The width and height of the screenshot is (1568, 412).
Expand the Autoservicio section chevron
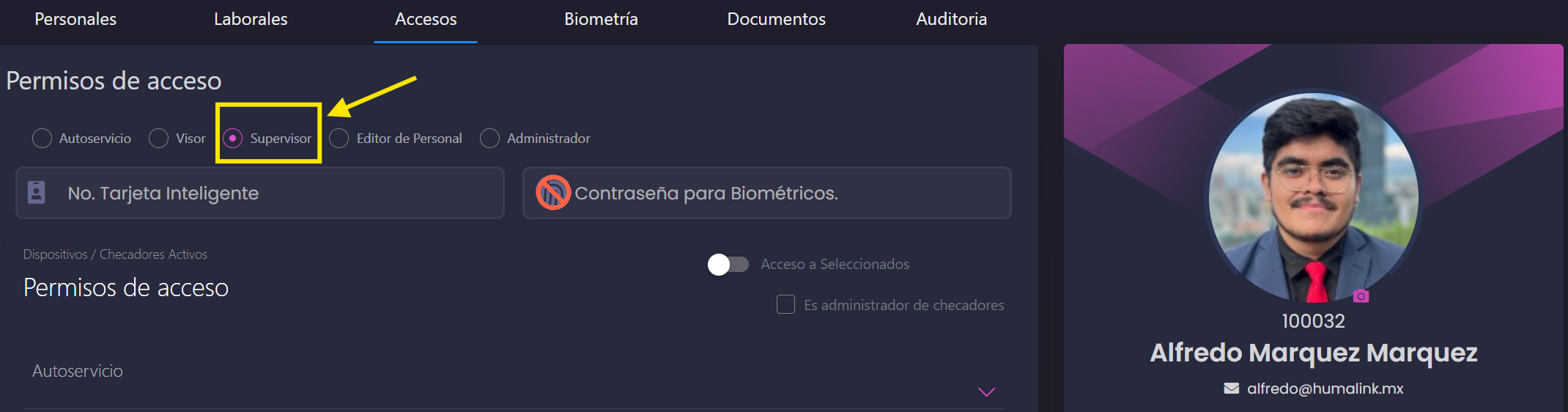(x=986, y=392)
